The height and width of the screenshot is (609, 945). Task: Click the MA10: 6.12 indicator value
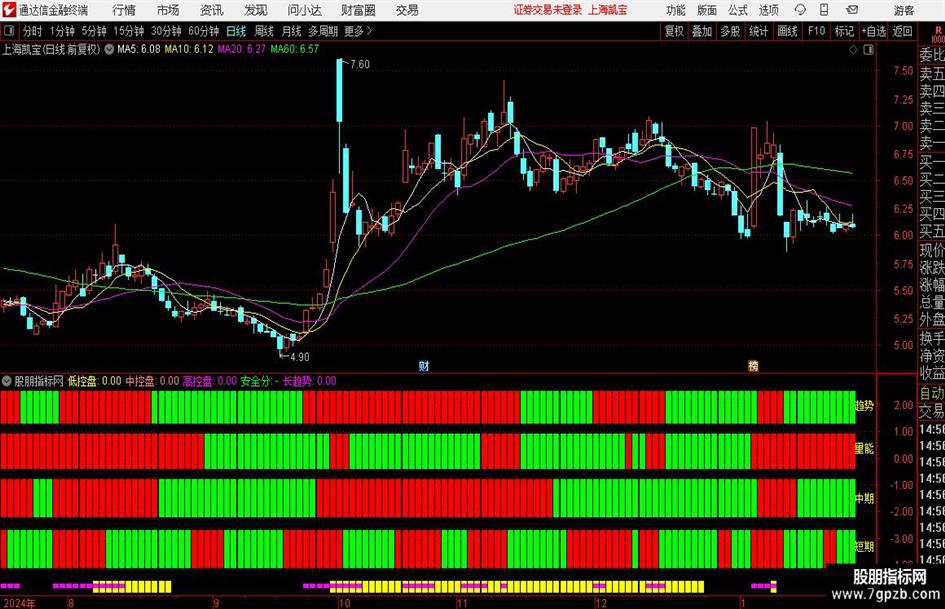pos(189,49)
